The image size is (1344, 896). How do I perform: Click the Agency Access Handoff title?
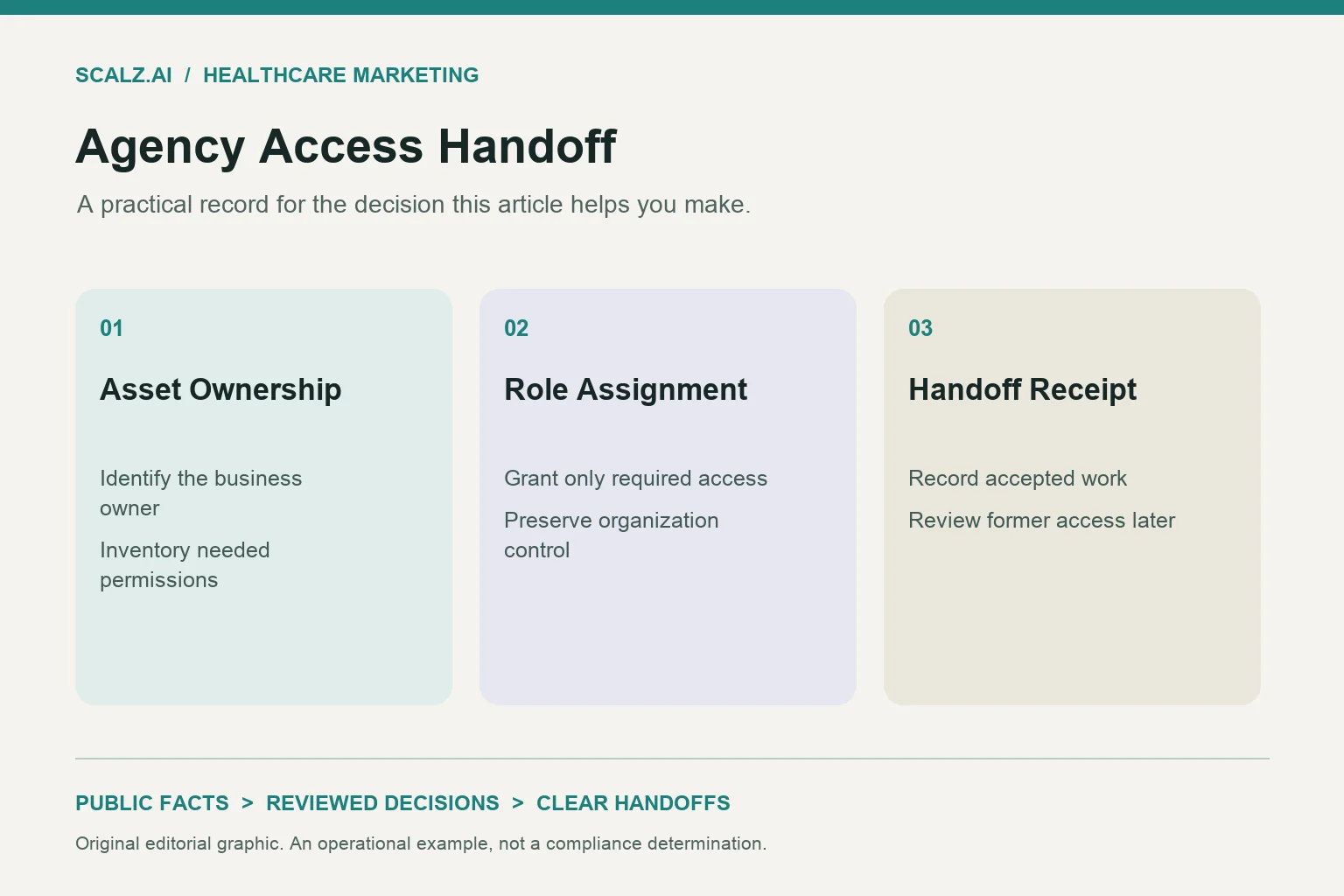346,146
